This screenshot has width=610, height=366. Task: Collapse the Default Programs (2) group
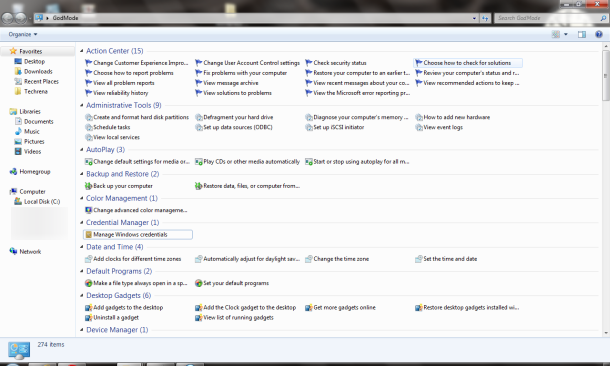point(82,271)
